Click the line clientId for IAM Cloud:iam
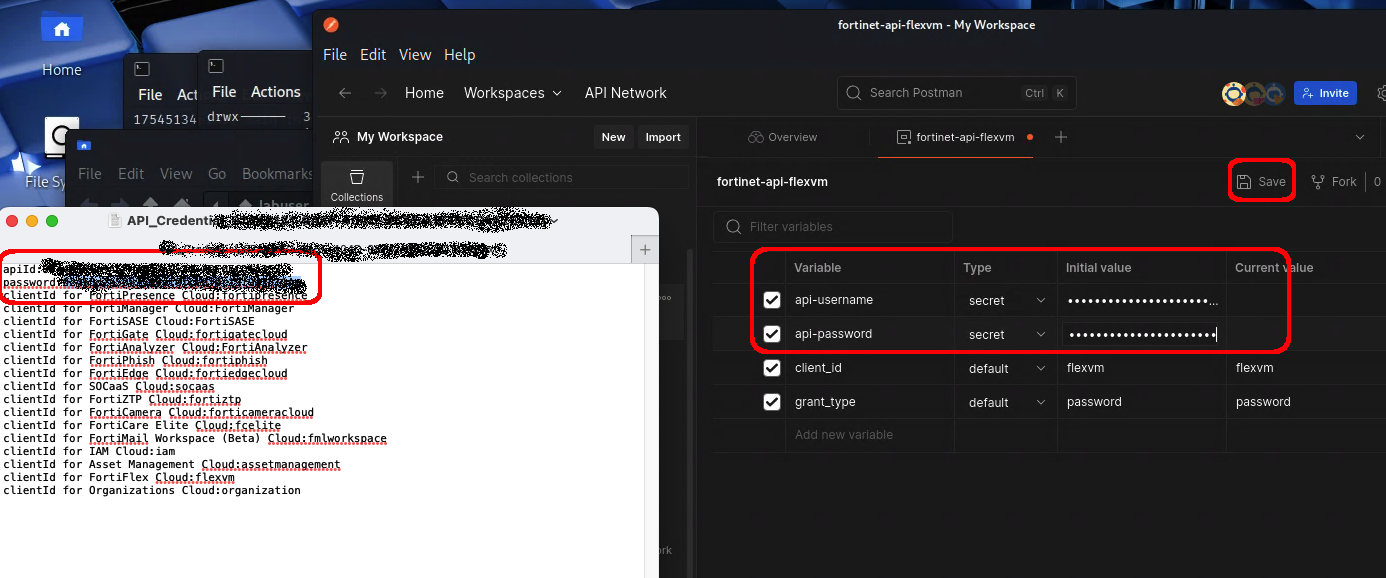 pos(89,451)
